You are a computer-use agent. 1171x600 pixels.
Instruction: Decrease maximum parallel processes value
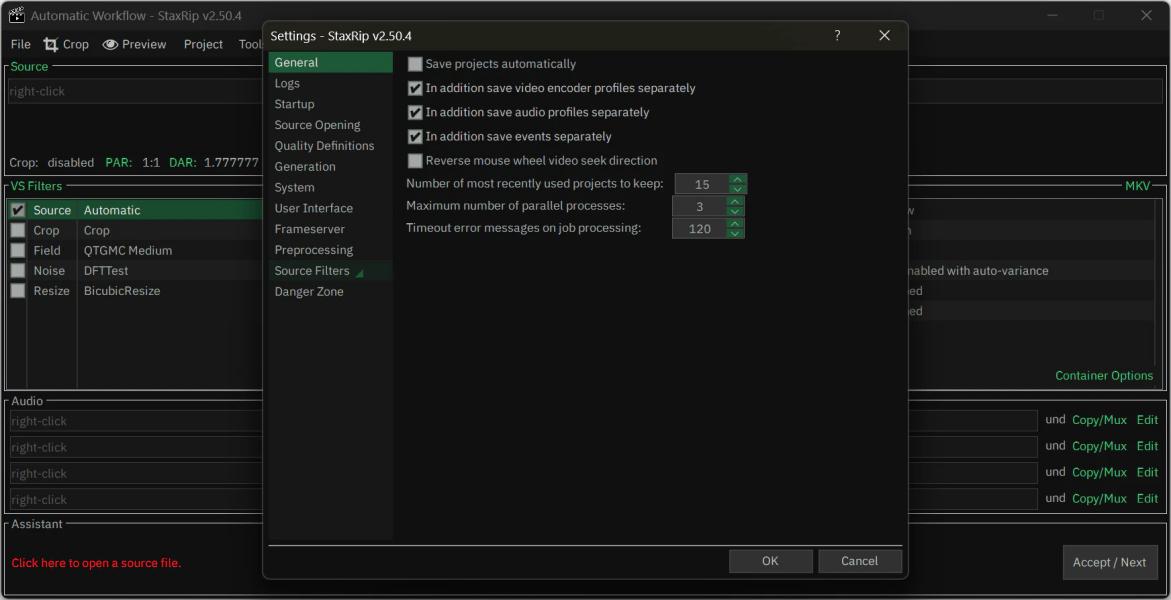735,212
